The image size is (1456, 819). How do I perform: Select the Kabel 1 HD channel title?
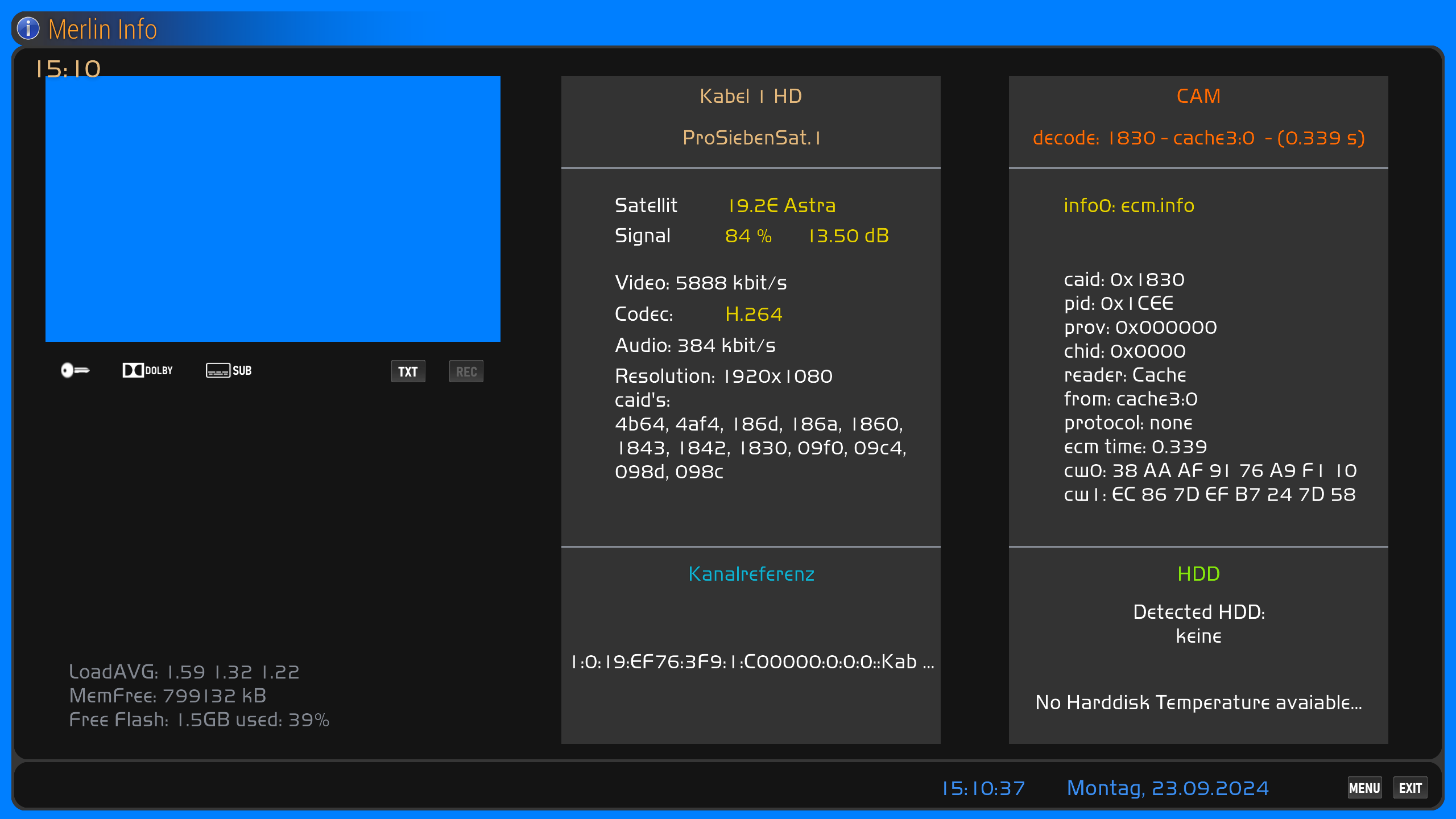tap(751, 96)
